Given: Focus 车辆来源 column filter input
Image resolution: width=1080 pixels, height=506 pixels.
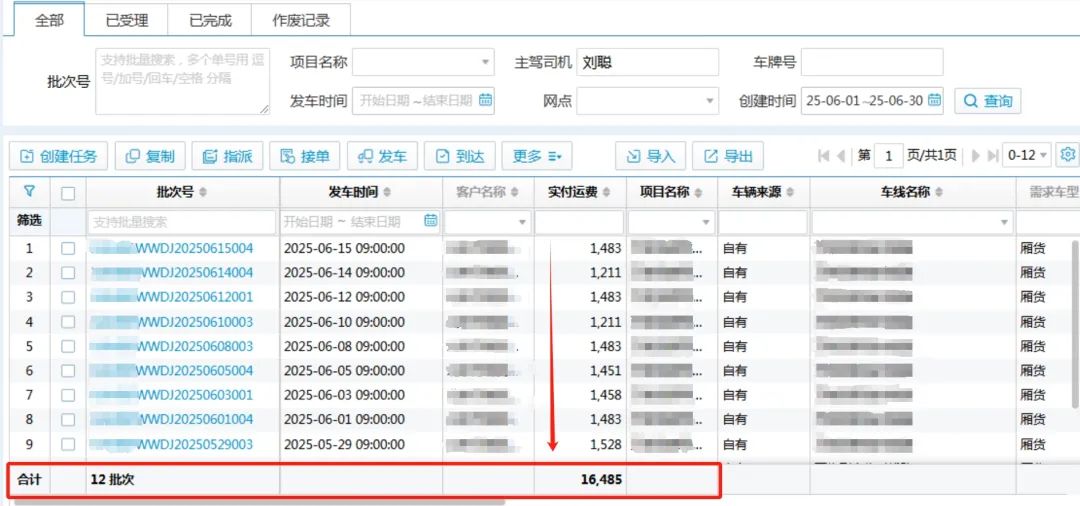Looking at the screenshot, I should [x=763, y=222].
